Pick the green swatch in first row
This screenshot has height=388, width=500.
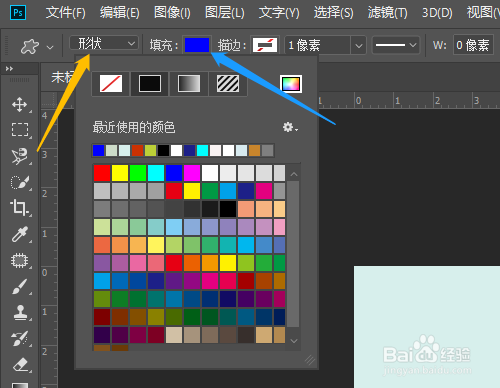[138, 173]
